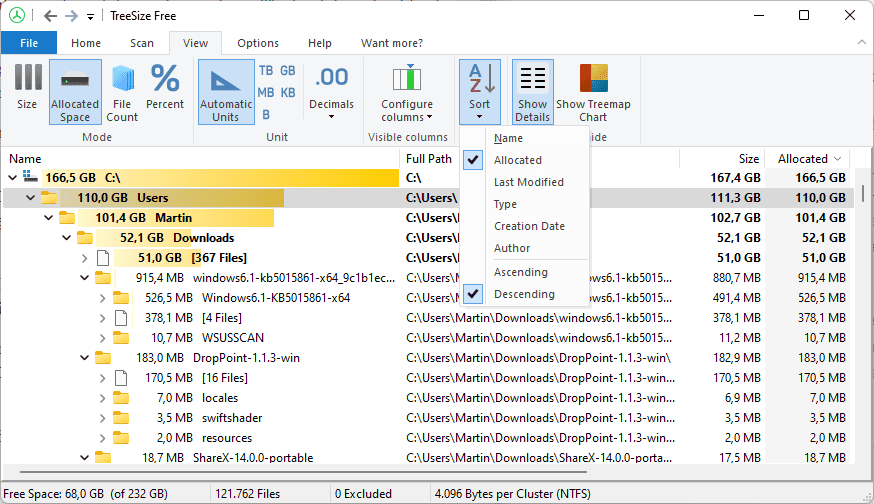Select the Allocated Space mode icon
The image size is (874, 504).
75,92
